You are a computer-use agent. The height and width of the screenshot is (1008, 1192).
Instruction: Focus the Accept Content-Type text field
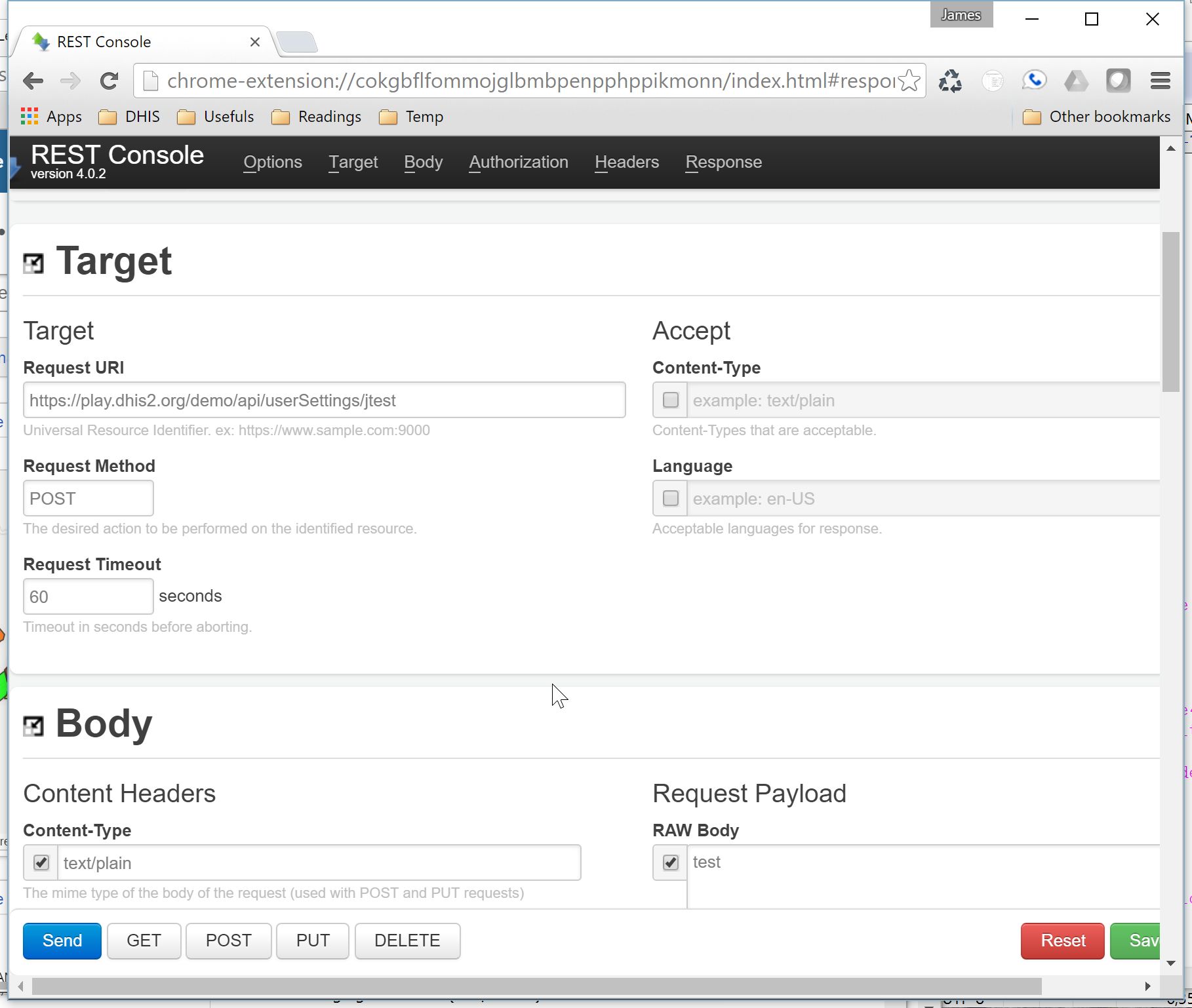[x=923, y=400]
